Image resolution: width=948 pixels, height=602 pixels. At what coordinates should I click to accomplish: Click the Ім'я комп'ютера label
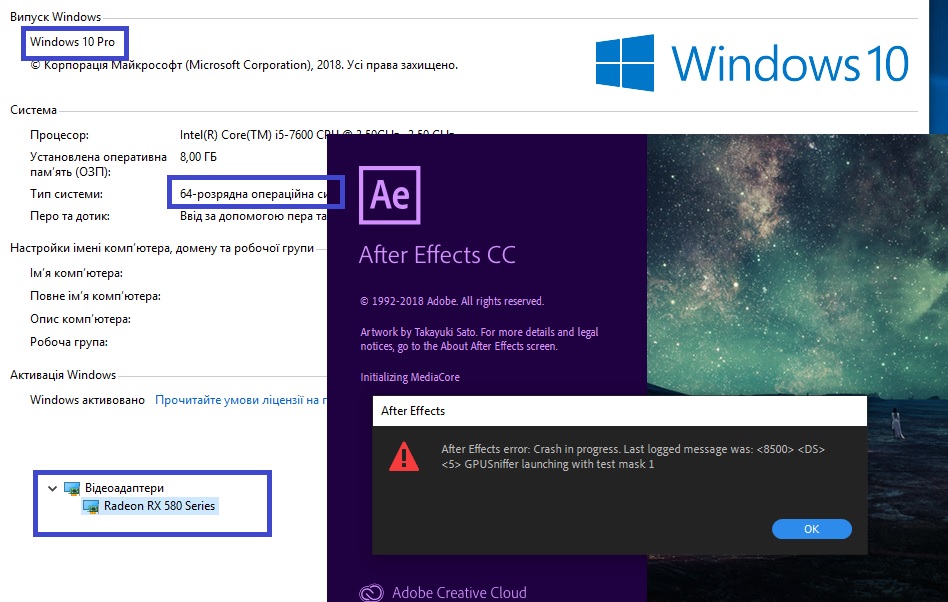[x=76, y=273]
